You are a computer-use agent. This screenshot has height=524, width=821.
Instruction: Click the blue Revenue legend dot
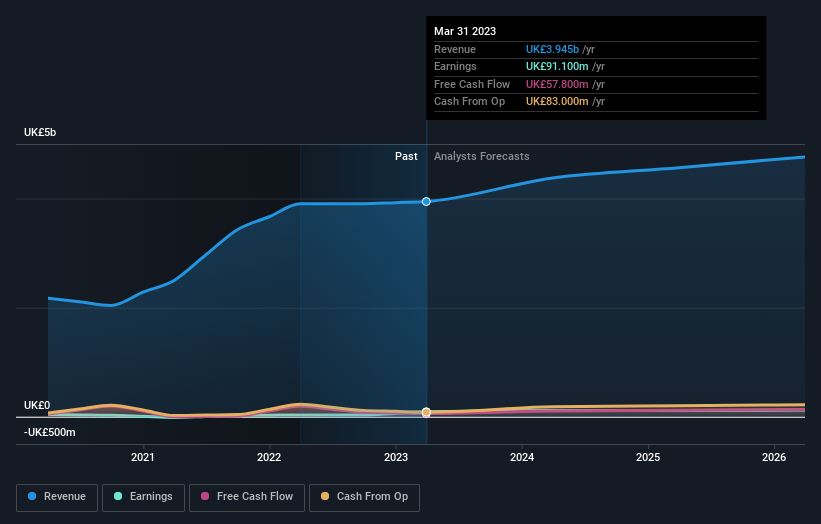point(32,496)
